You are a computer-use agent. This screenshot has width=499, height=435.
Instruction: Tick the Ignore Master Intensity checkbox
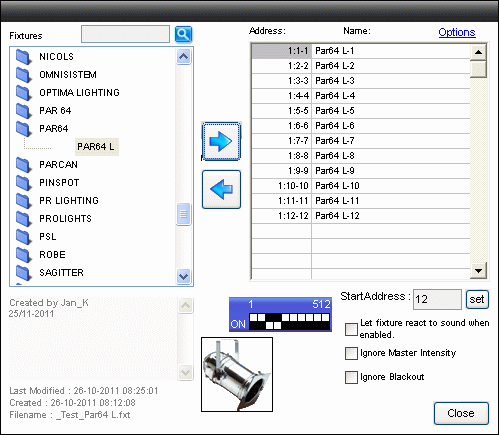(351, 353)
